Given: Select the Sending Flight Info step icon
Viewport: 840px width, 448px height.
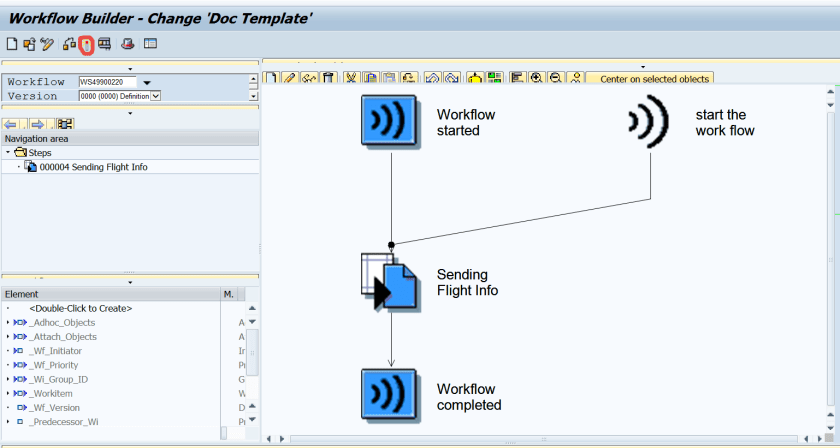Looking at the screenshot, I should click(x=389, y=282).
